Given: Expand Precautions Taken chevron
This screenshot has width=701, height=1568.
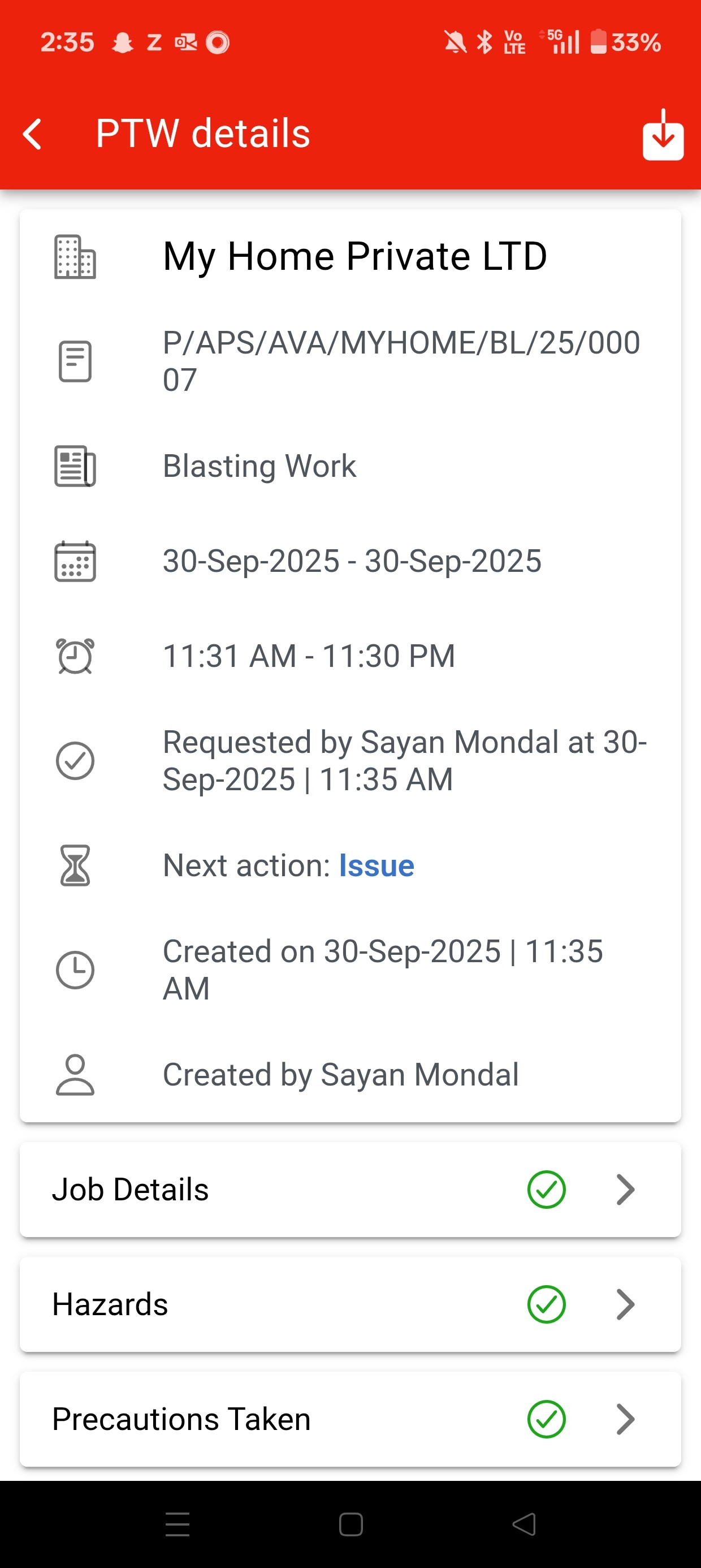Looking at the screenshot, I should [626, 1419].
